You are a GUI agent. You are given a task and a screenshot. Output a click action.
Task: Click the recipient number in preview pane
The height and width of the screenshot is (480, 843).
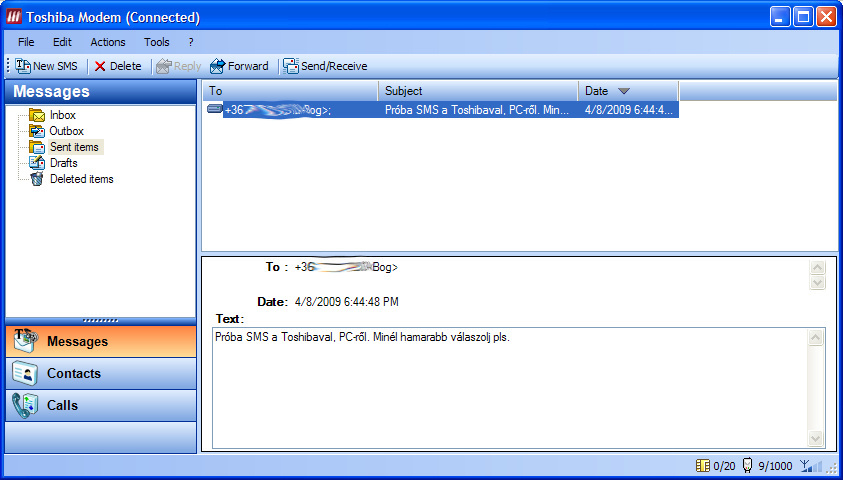[347, 267]
